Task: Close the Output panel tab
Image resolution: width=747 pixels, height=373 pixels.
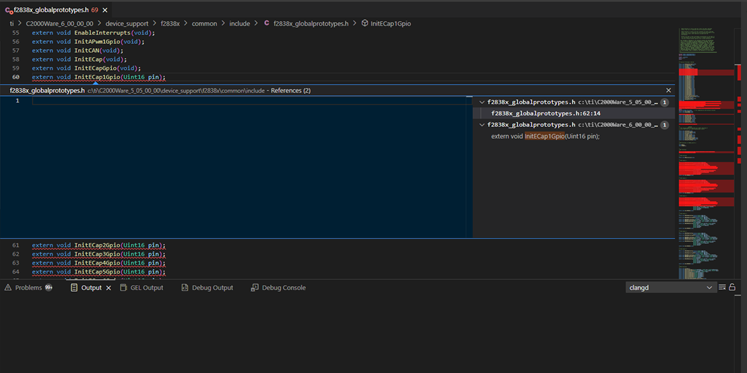Action: pos(108,288)
